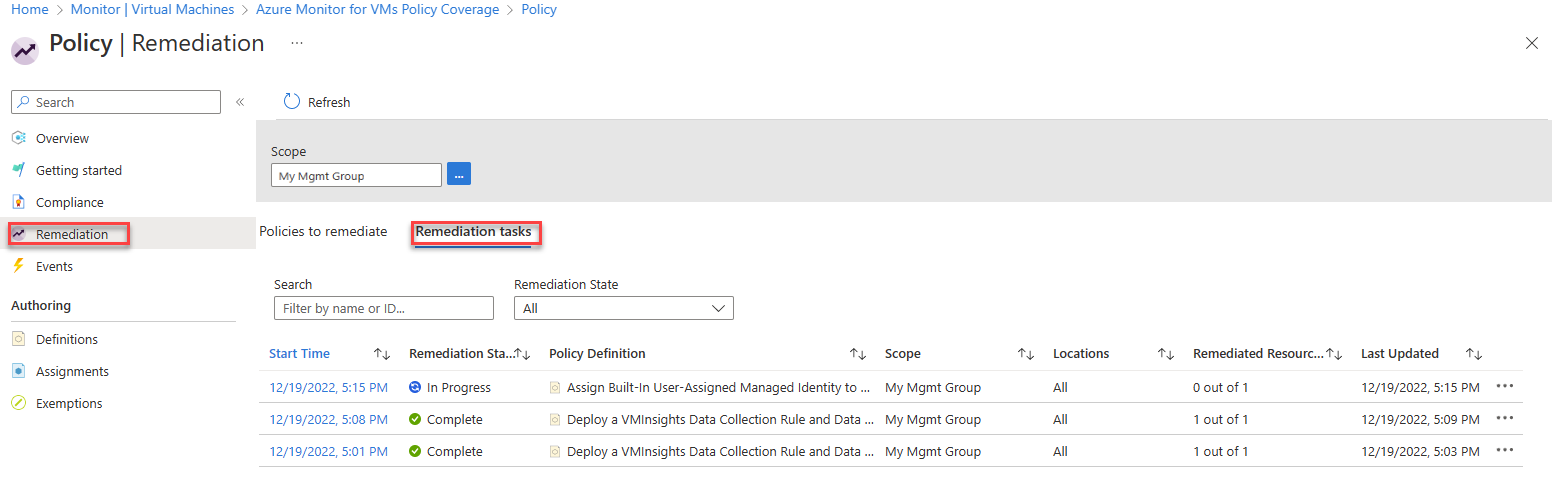1552x490 pixels.
Task: Open the 12/19/2022, 5:15 PM remediation task
Action: pyautogui.click(x=328, y=387)
